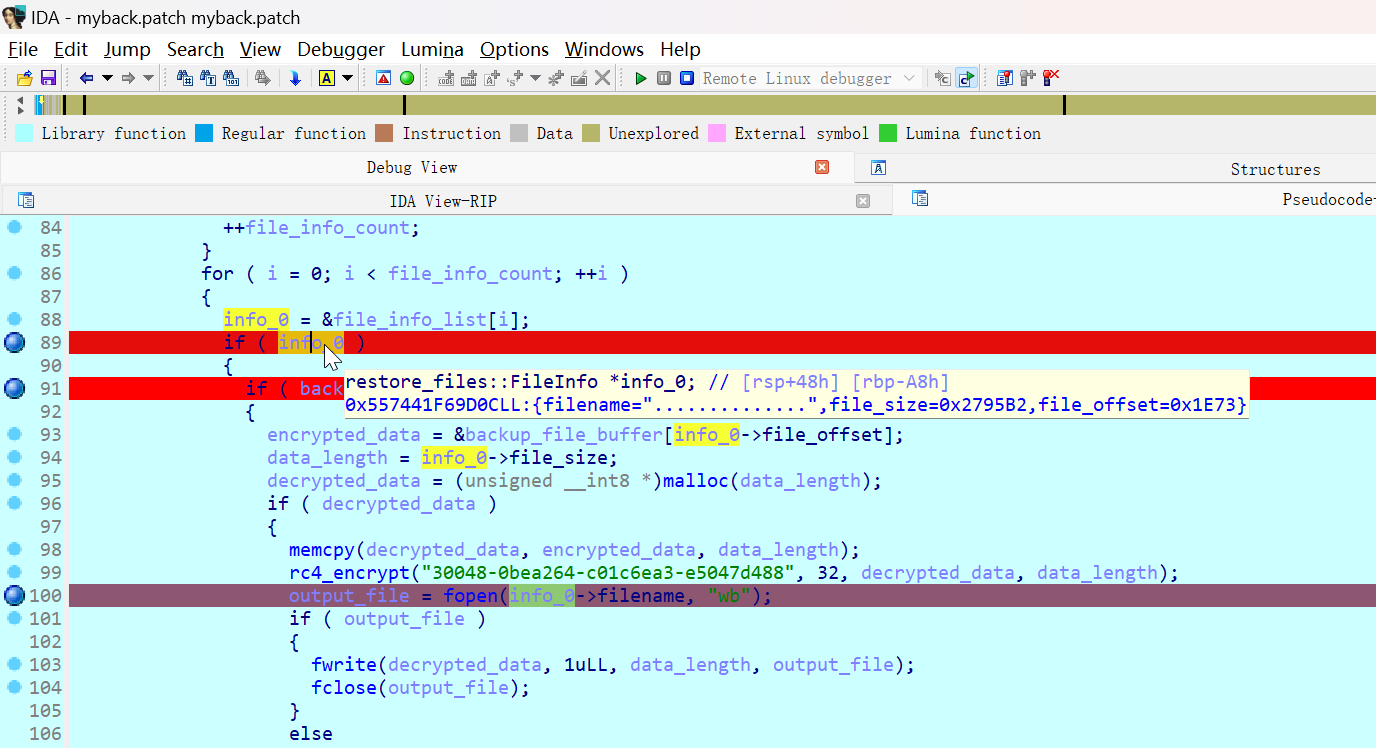Click the Lumina function green legend swatch
Viewport: 1376px width, 748px height.
pyautogui.click(x=888, y=133)
